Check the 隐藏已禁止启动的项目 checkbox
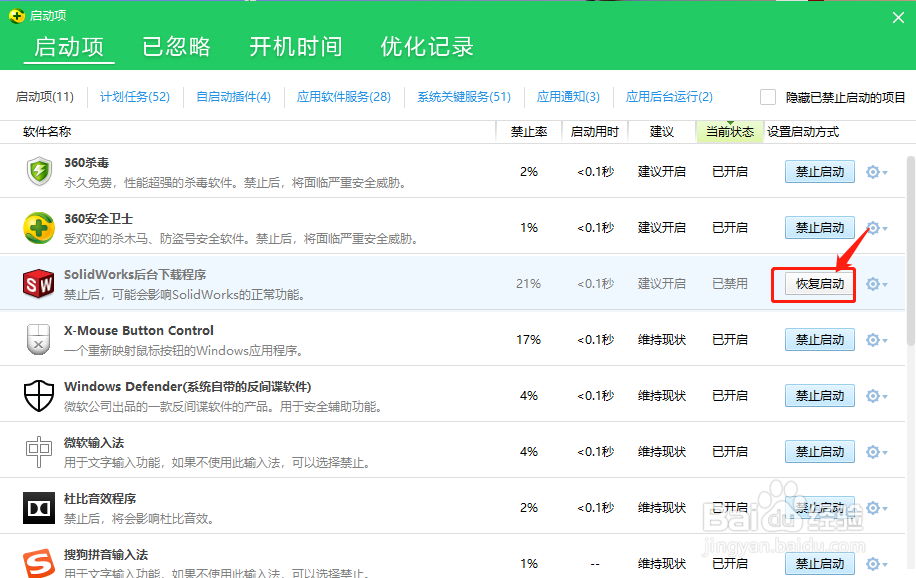The height and width of the screenshot is (578, 916). coord(768,97)
